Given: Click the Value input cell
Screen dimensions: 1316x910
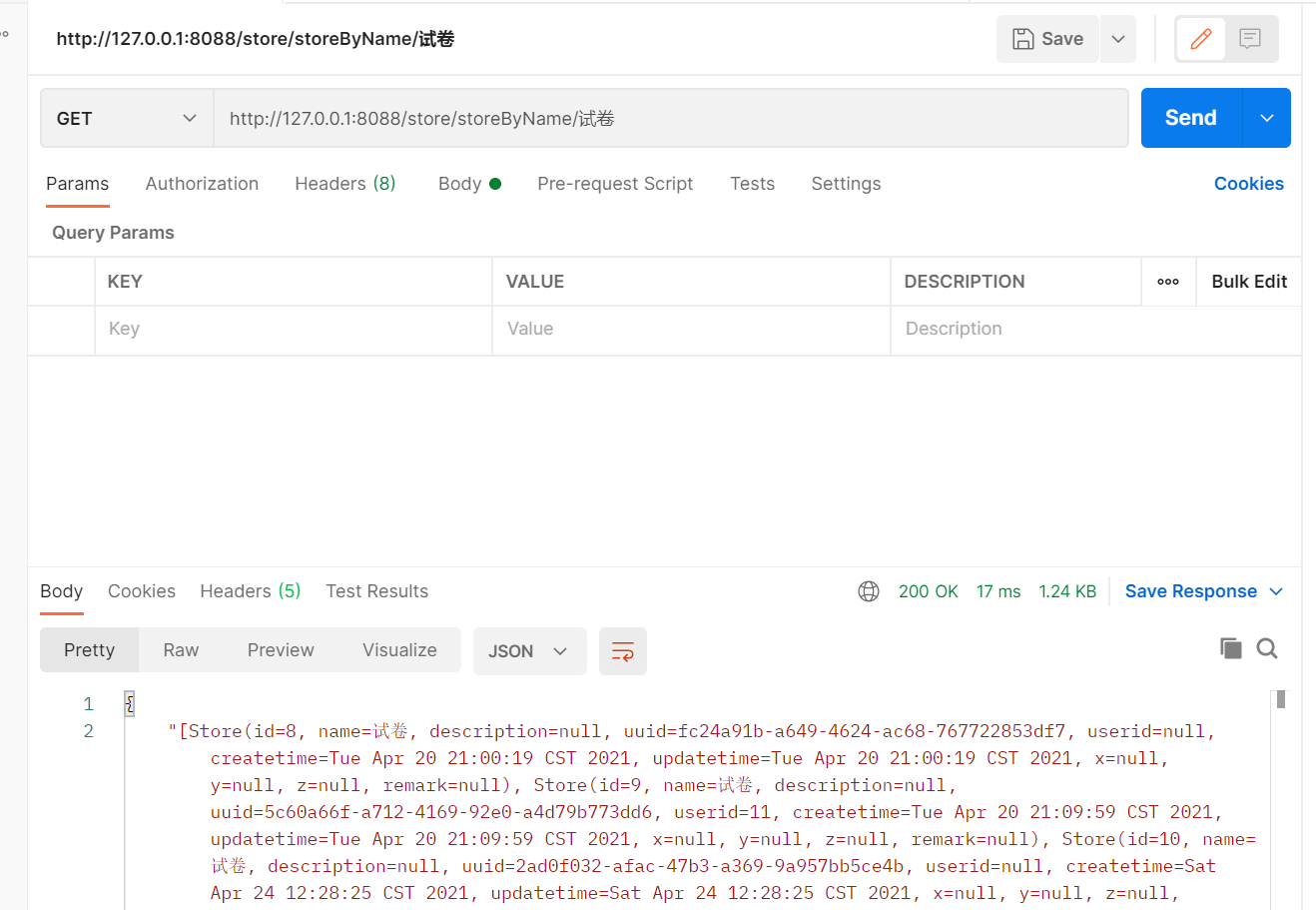Looking at the screenshot, I should click(x=691, y=330).
